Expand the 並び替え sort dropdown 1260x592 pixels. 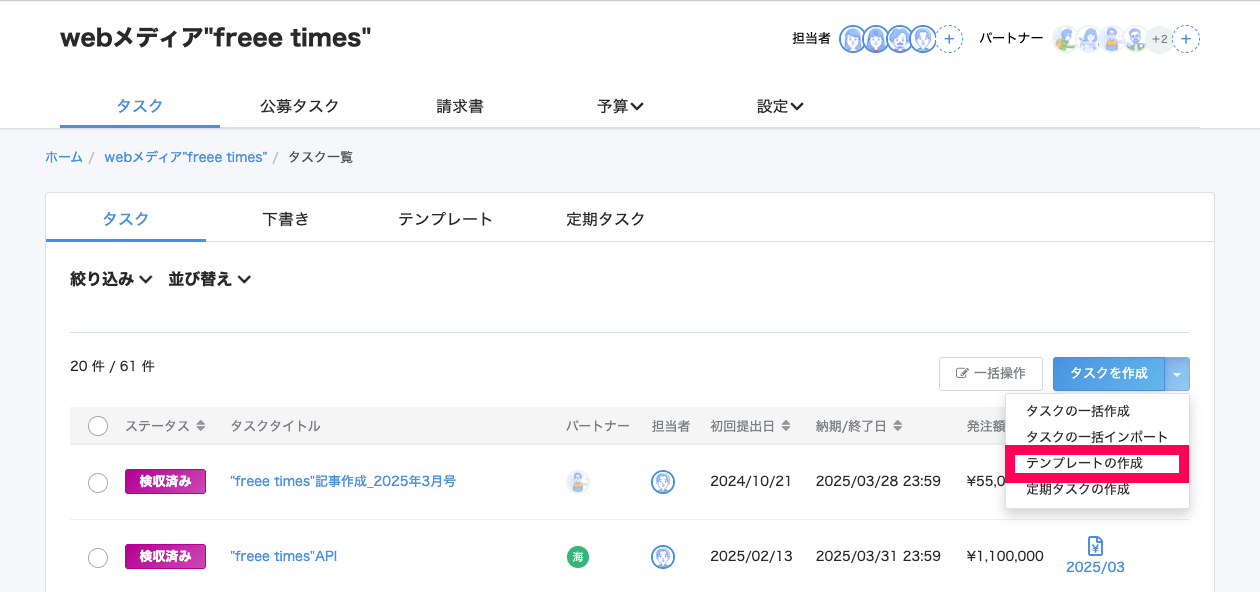point(209,279)
